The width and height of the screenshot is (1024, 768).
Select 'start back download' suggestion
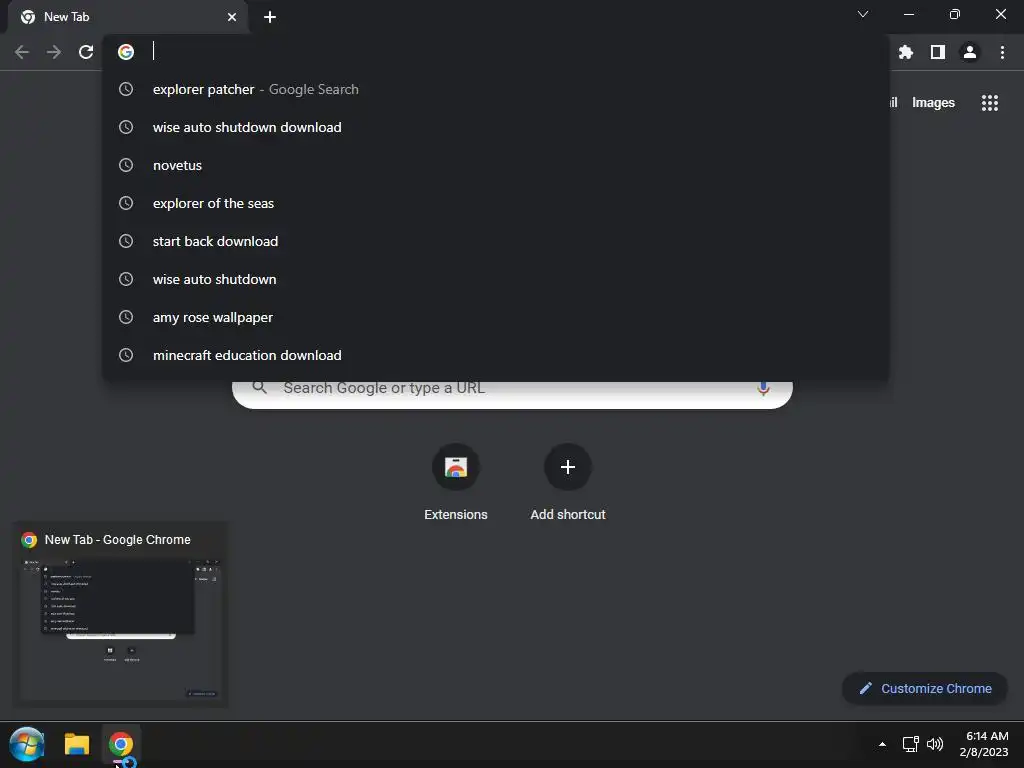pyautogui.click(x=496, y=241)
